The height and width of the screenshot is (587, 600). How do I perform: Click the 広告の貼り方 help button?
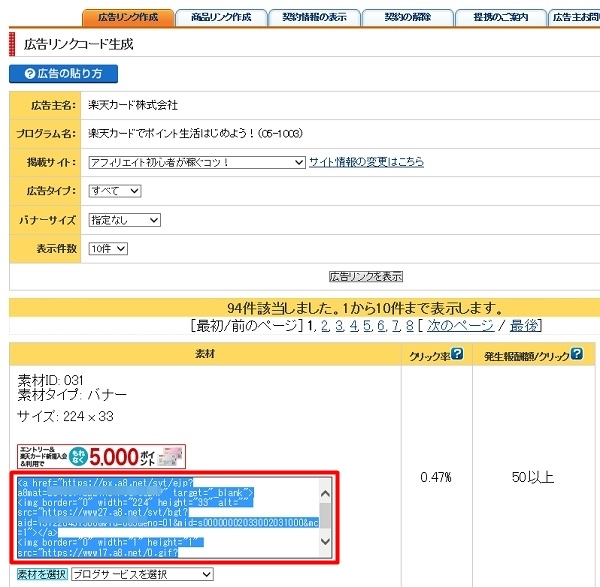click(64, 73)
